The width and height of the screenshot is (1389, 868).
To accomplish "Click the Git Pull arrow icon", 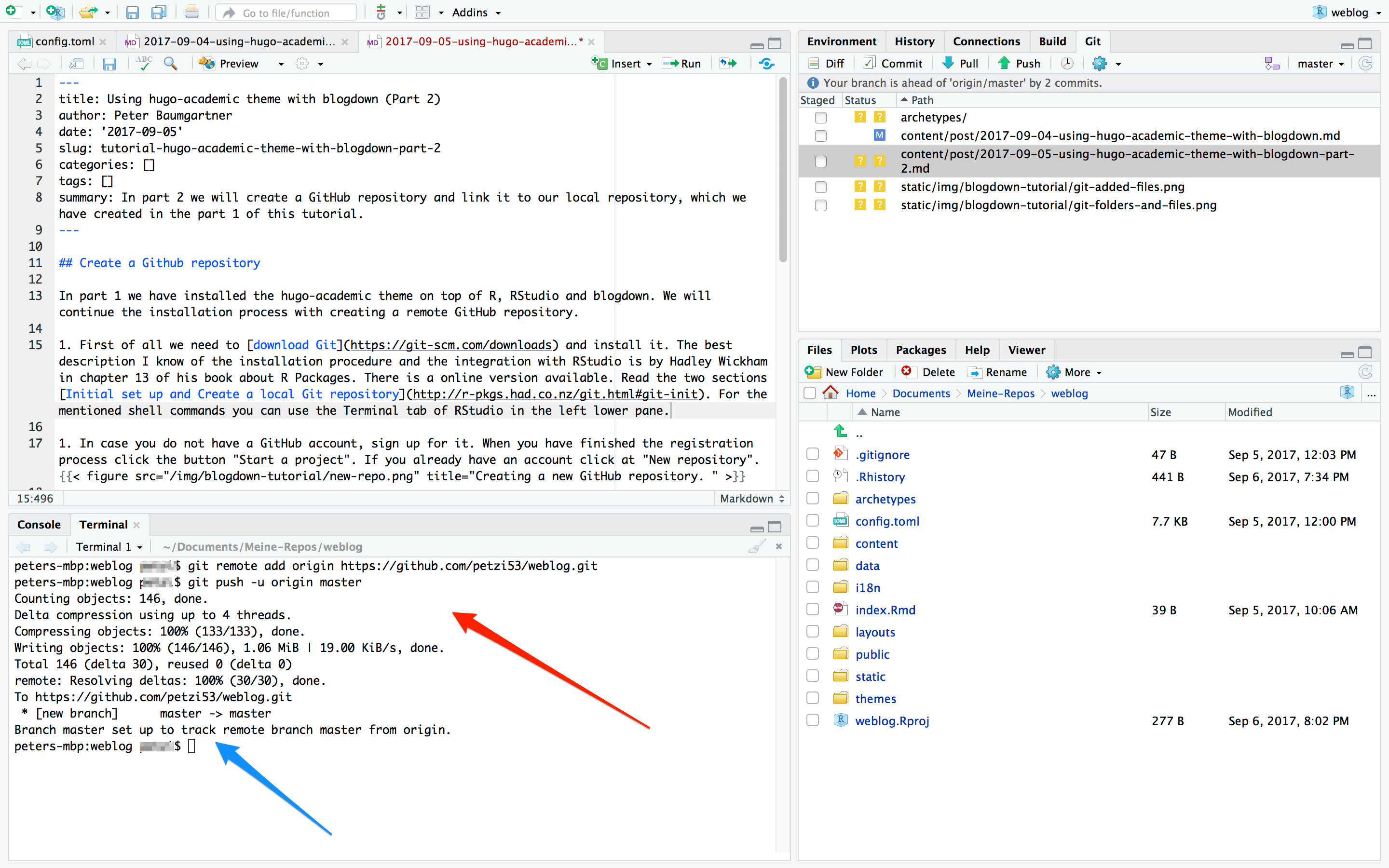I will click(x=948, y=63).
